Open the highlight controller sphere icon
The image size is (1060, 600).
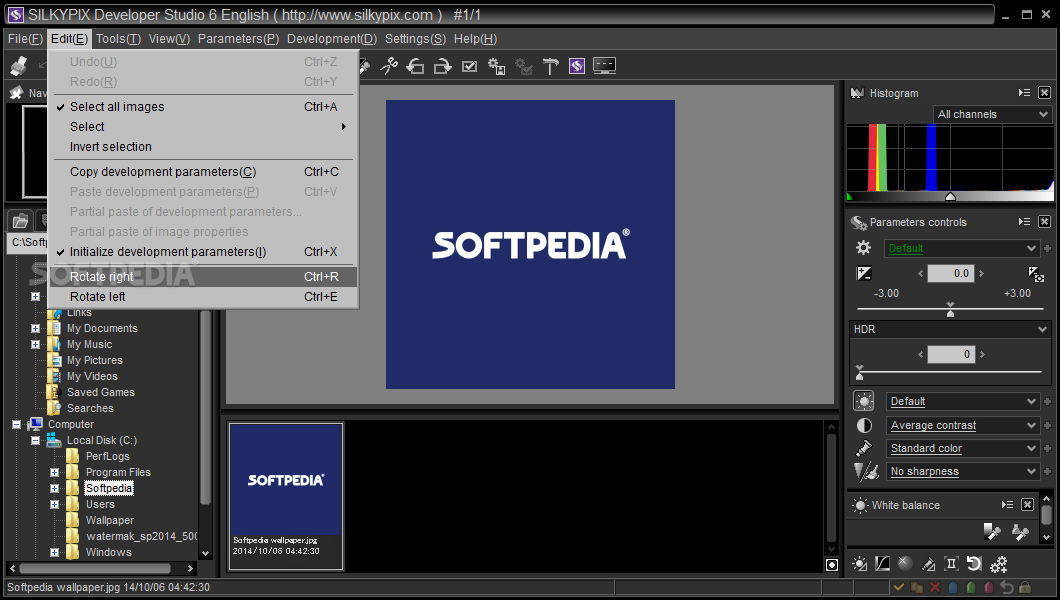[905, 564]
